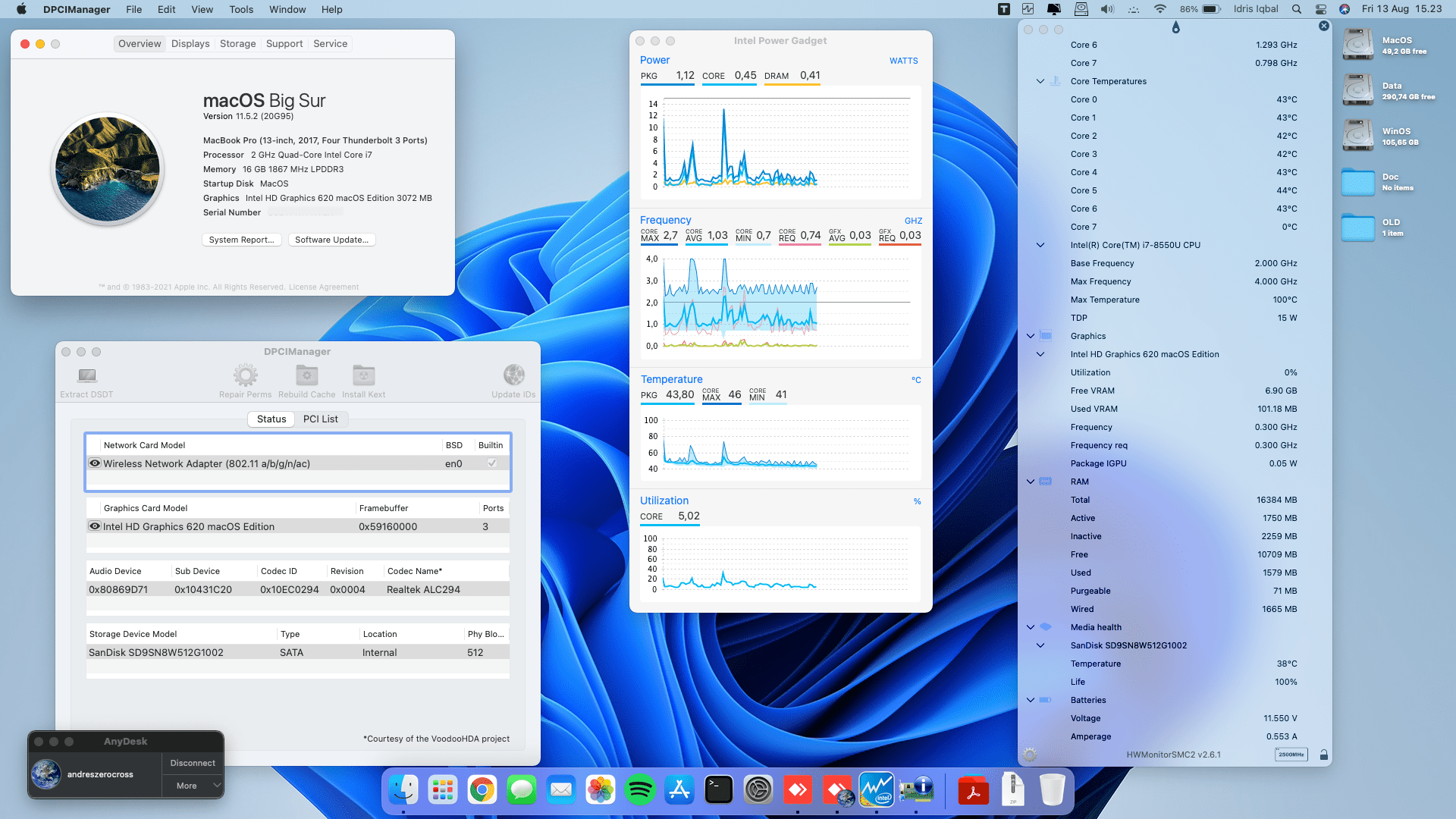Screen dimensions: 1456x819
Task: Click the Power usage graph
Action: click(781, 144)
